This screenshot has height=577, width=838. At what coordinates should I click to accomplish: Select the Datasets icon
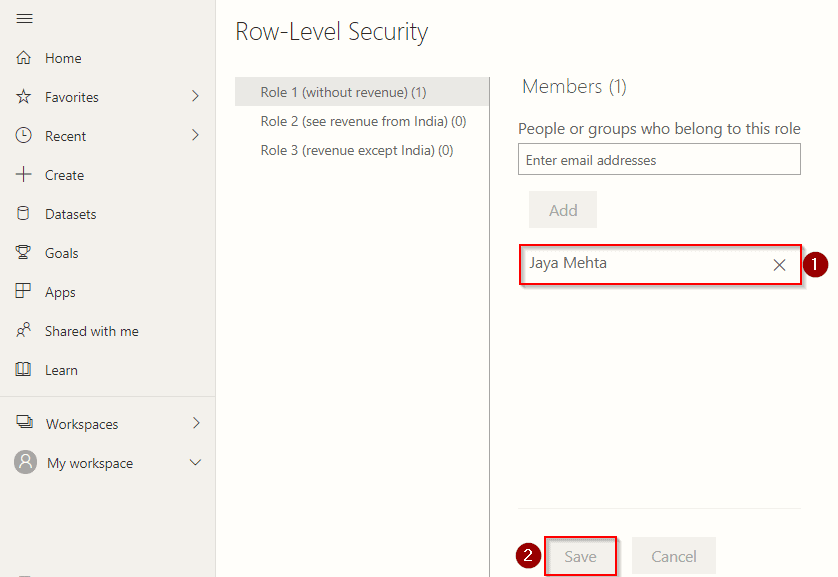click(24, 213)
